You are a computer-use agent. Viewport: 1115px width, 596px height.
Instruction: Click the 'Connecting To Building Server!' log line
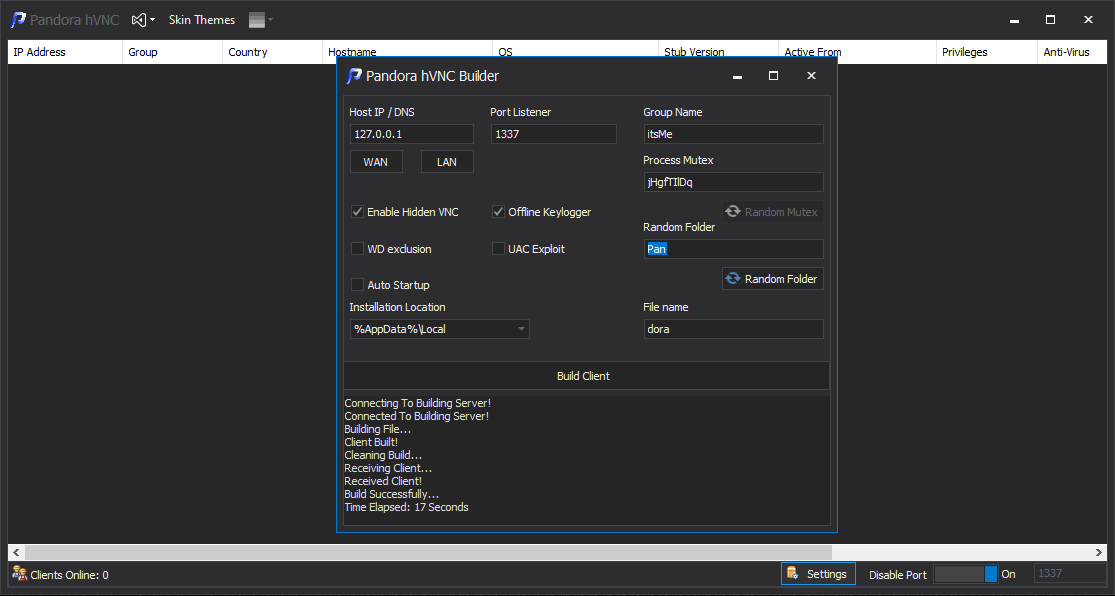tap(417, 403)
